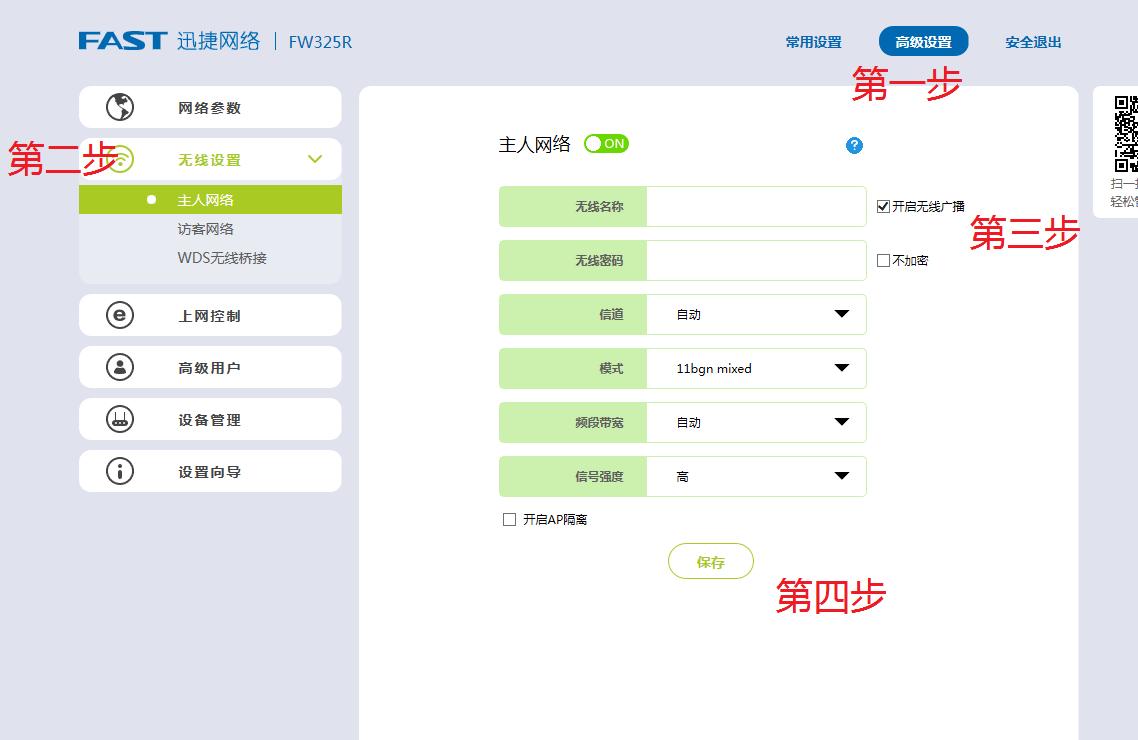Enable the 开启AP隔离 checkbox
Image resolution: width=1138 pixels, height=740 pixels.
tap(509, 518)
